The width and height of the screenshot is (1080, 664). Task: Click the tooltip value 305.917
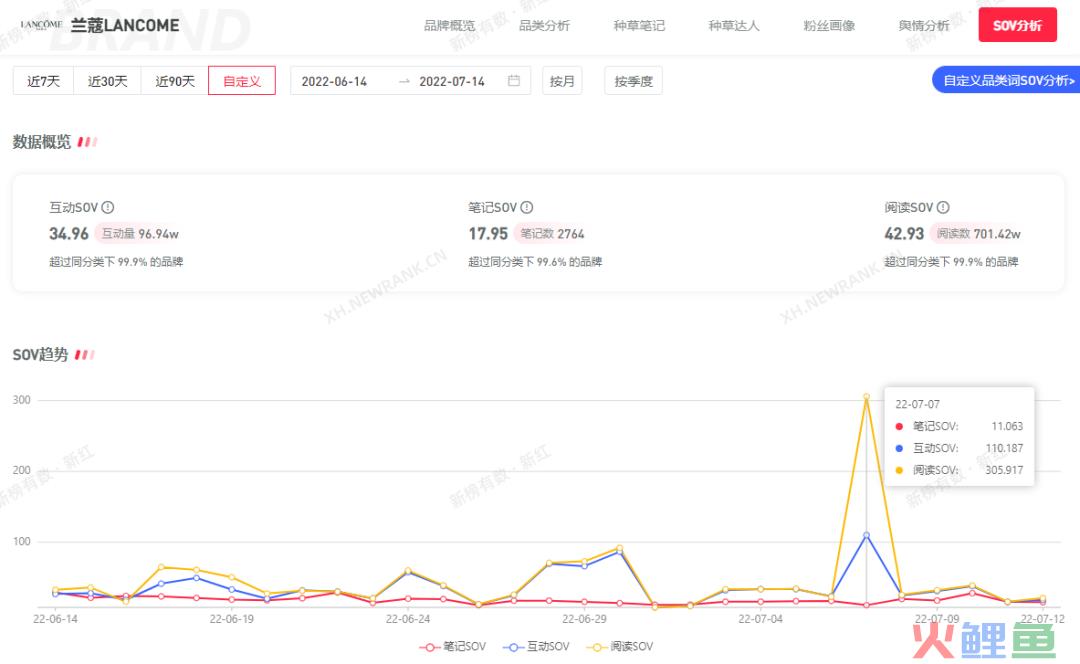[x=1004, y=470]
